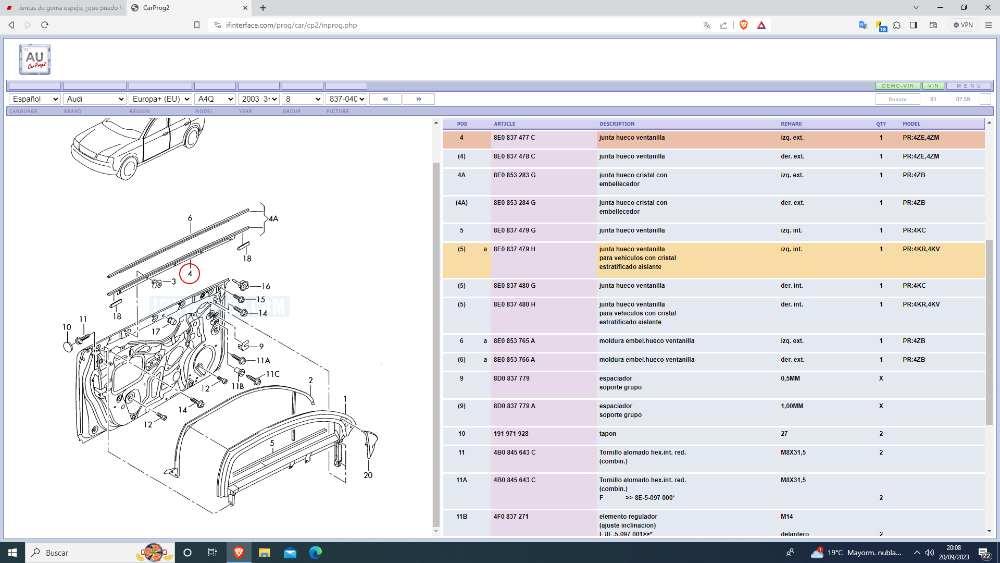Open Microsoft Edge from the taskbar
Image resolution: width=1000 pixels, height=563 pixels.
point(316,552)
